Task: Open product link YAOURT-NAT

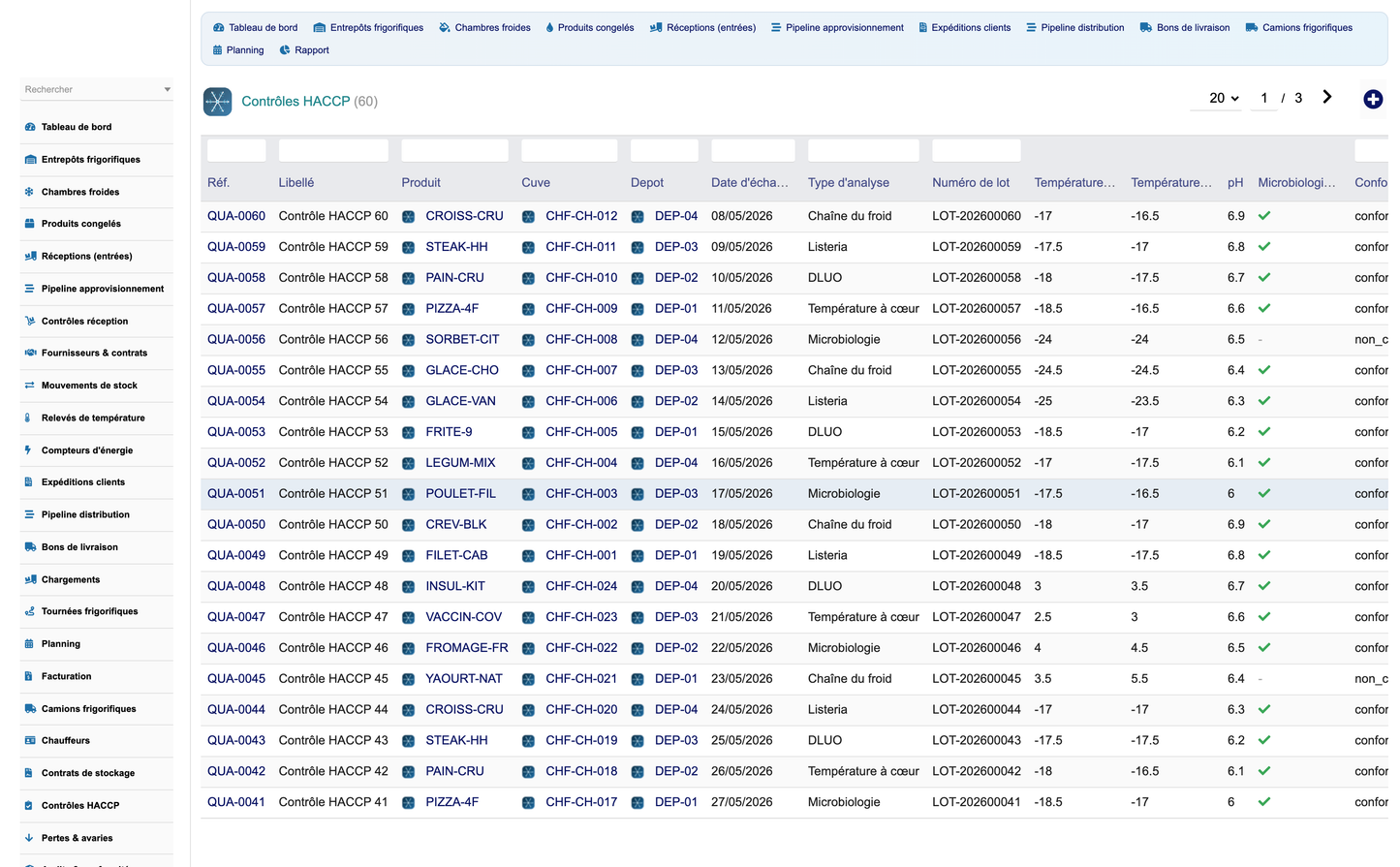Action: (465, 678)
